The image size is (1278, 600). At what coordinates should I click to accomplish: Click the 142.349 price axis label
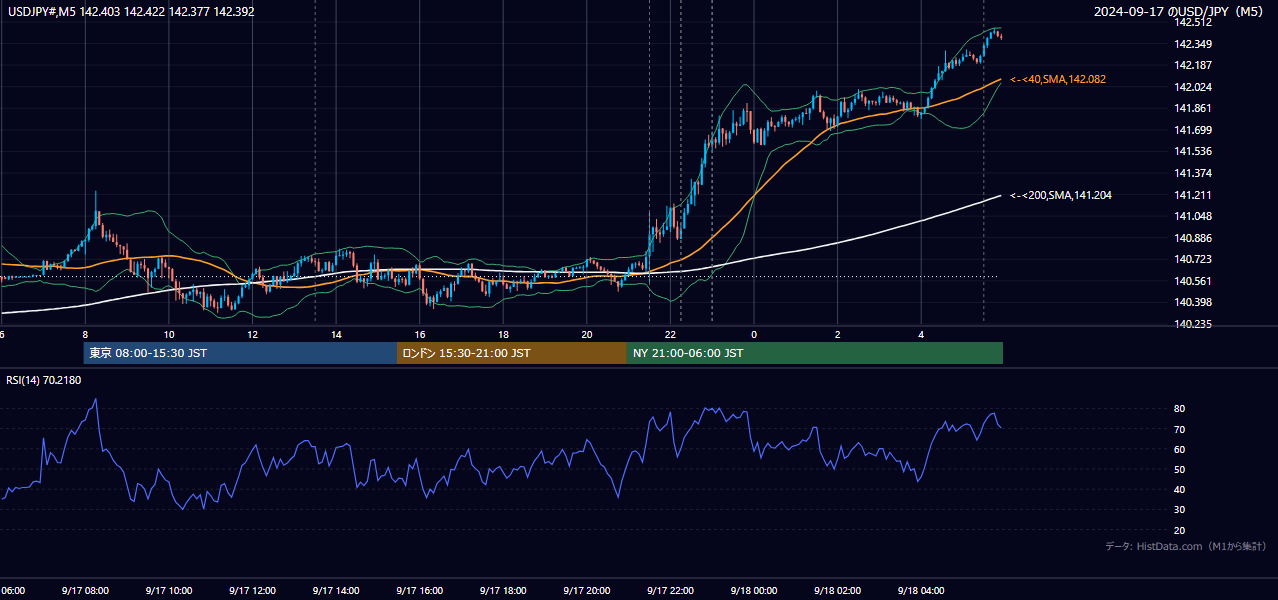pos(1193,44)
